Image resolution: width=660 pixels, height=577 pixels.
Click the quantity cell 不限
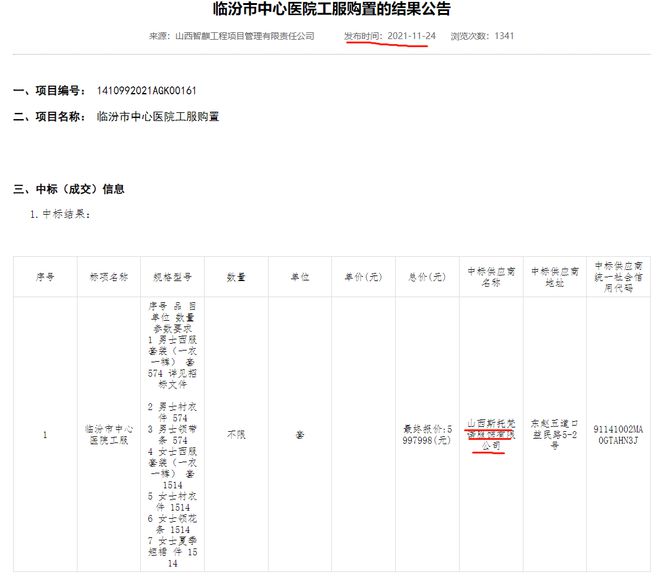236,435
